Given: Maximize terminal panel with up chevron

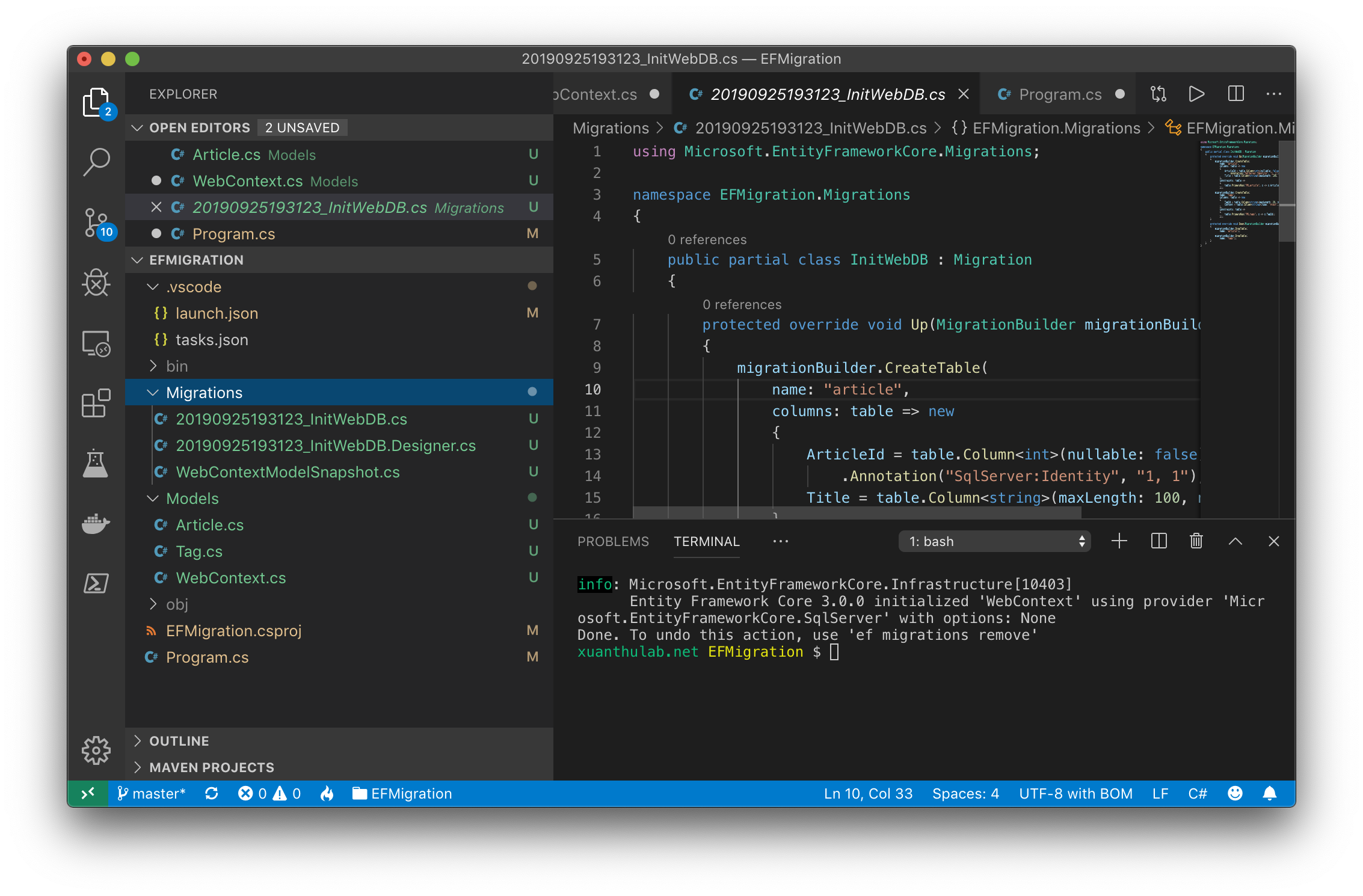Looking at the screenshot, I should pos(1235,541).
